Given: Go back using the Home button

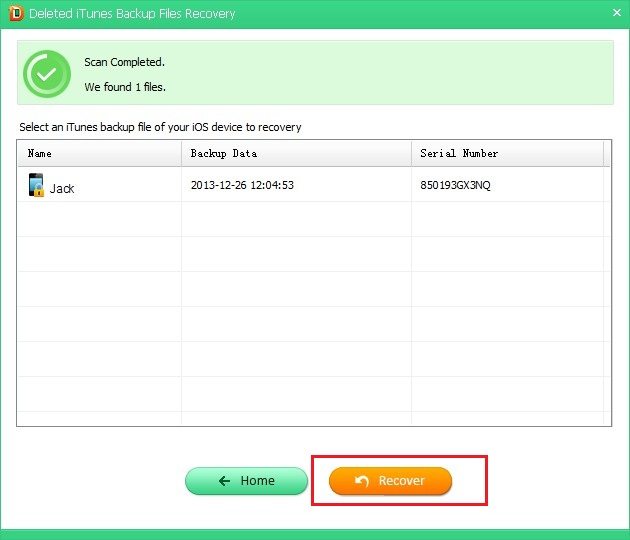Looking at the screenshot, I should [x=246, y=481].
